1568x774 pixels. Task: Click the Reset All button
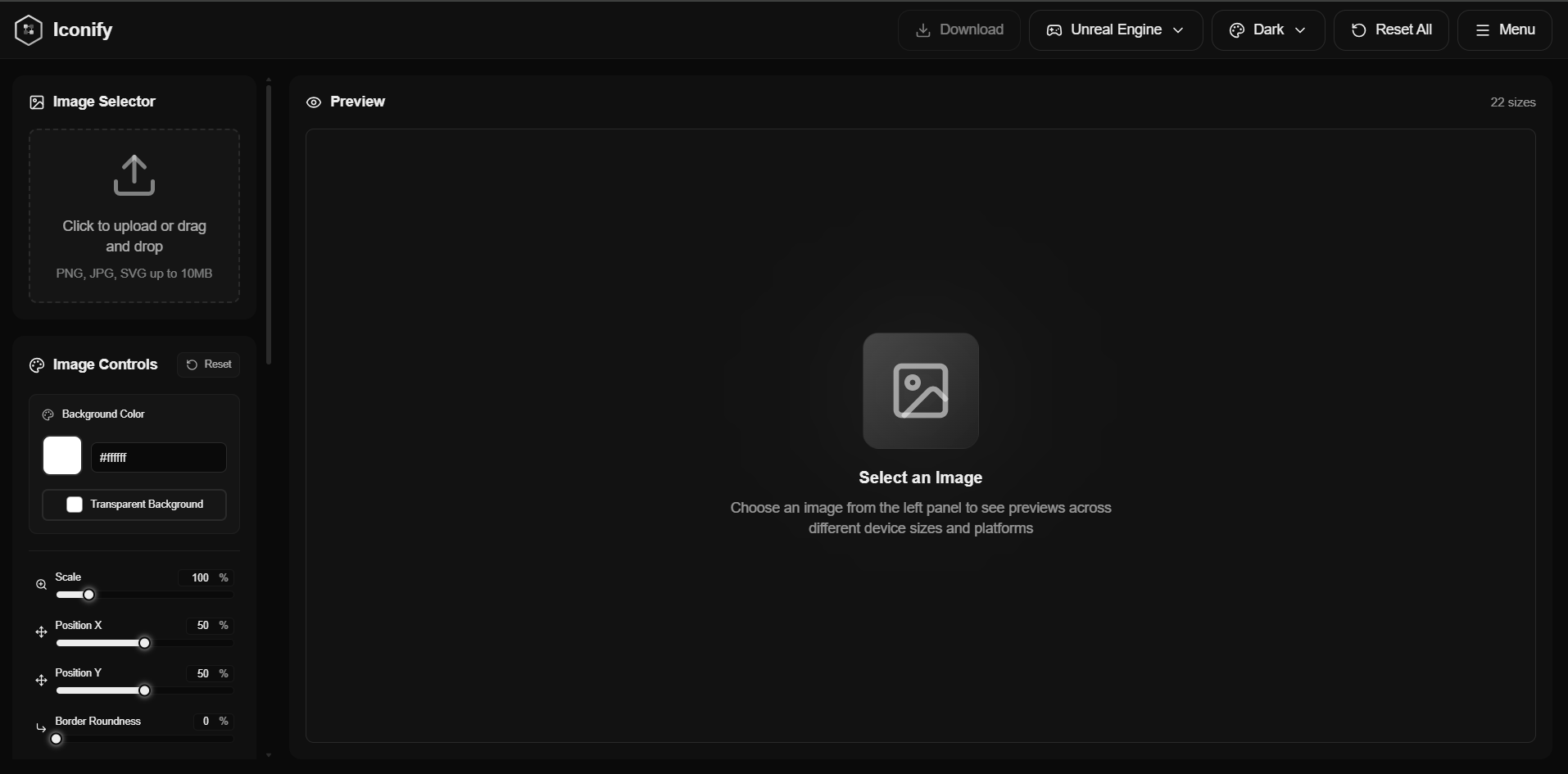(1391, 29)
